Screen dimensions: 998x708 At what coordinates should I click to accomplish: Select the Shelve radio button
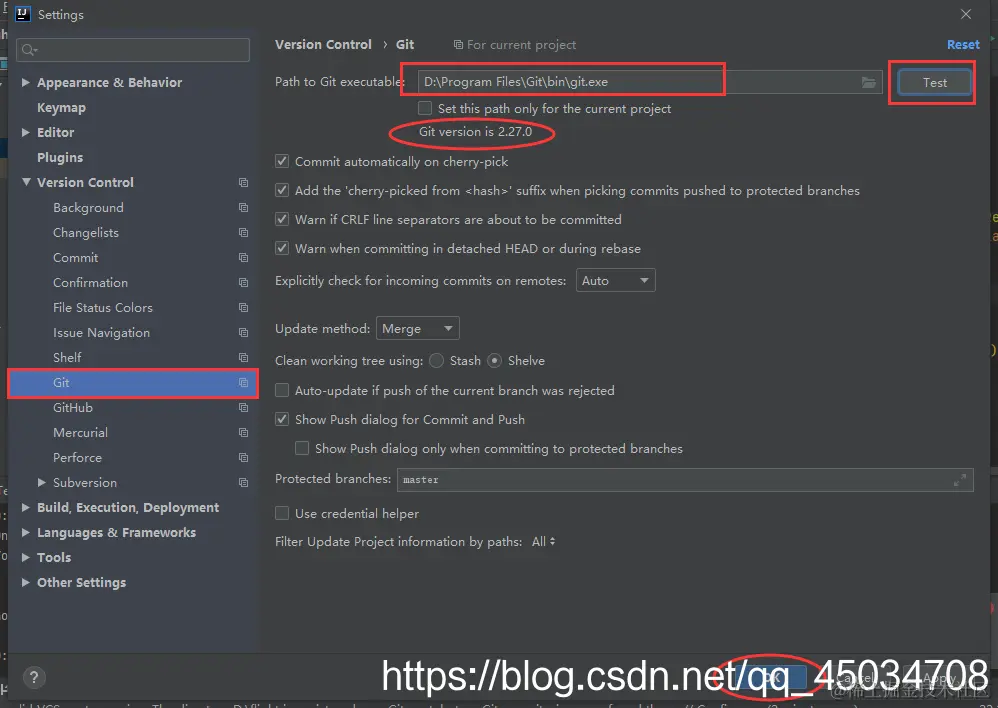495,361
